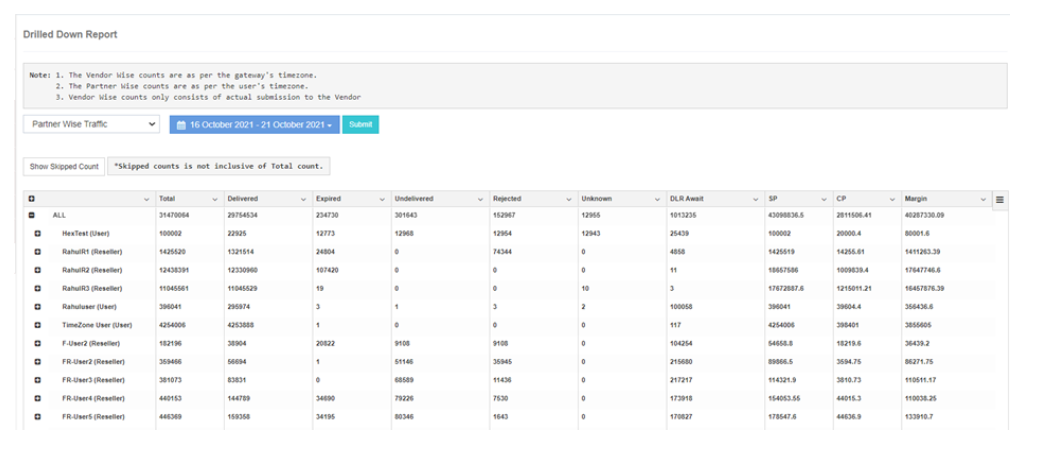Viewport: 1038px width, 459px height.
Task: Open the grid menu hamburger icon
Action: click(x=999, y=199)
